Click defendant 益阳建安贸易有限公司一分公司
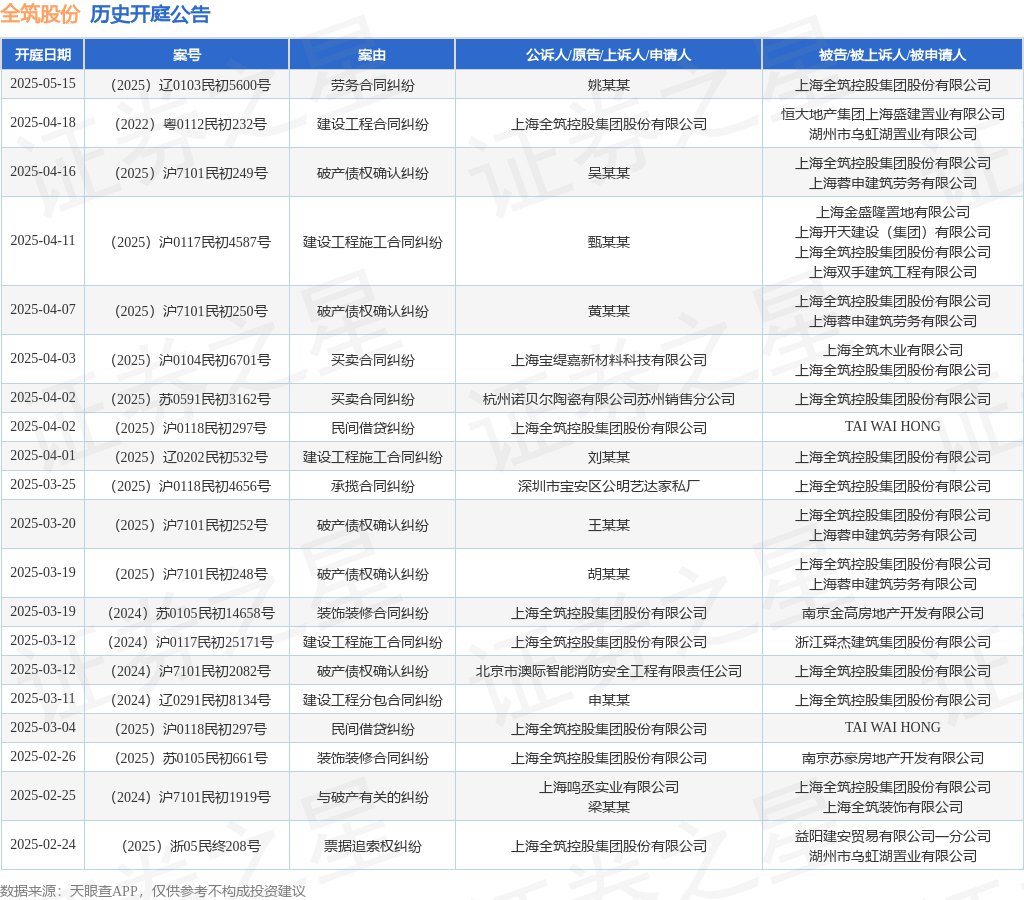This screenshot has width=1024, height=900. (893, 837)
